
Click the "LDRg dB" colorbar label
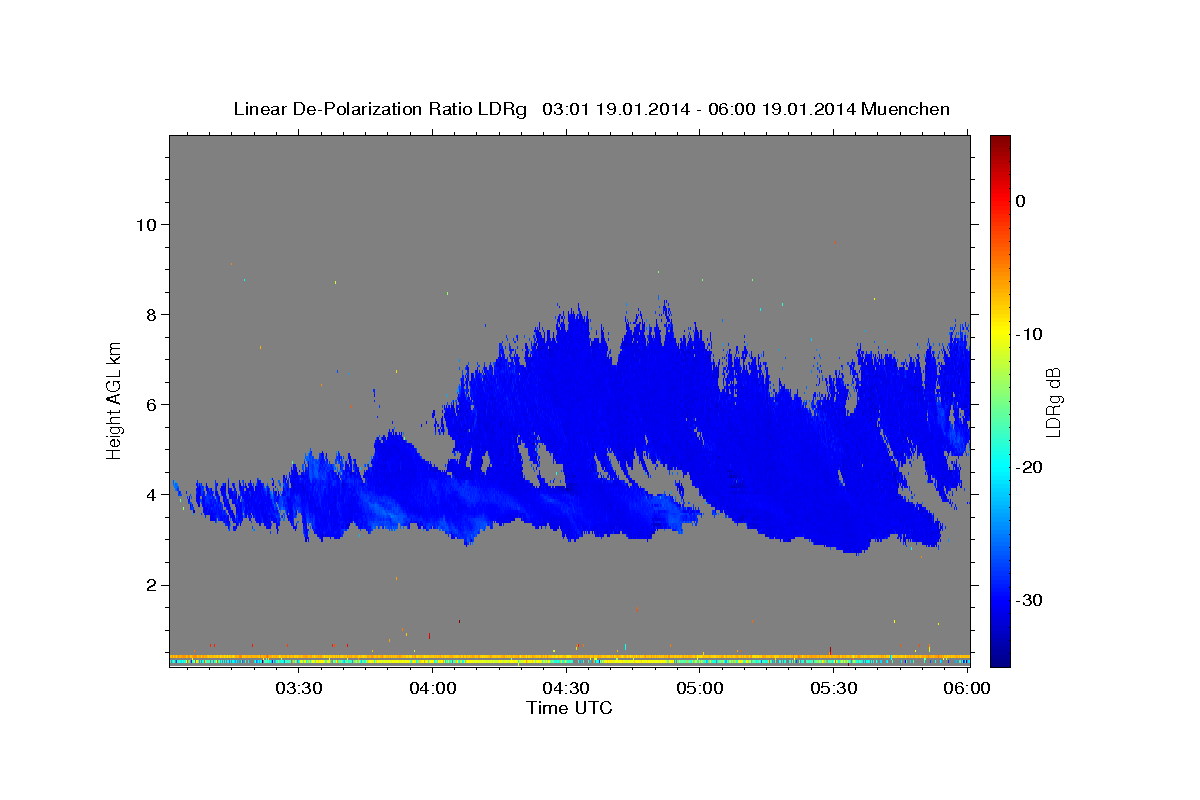[1053, 401]
